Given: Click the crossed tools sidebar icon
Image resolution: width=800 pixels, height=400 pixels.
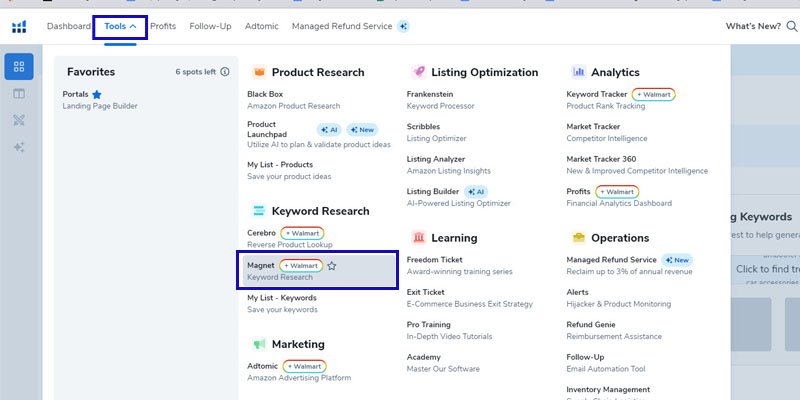Looking at the screenshot, I should tap(19, 120).
